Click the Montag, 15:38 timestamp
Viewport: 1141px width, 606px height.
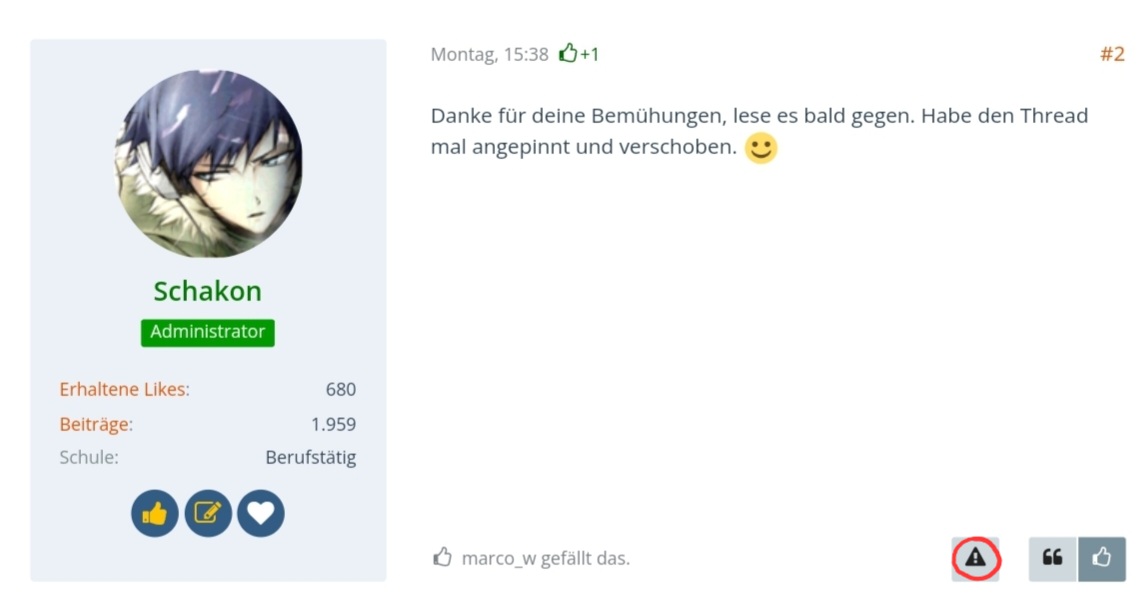tap(490, 55)
